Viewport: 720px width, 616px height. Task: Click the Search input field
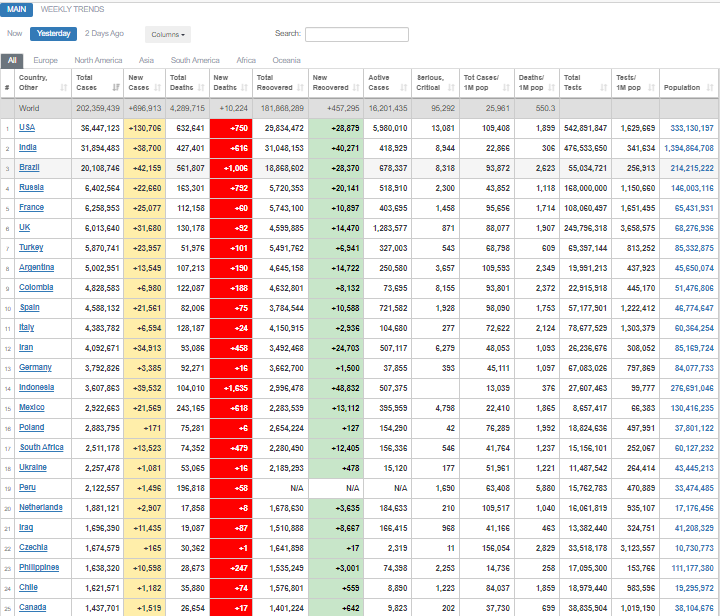pos(357,34)
